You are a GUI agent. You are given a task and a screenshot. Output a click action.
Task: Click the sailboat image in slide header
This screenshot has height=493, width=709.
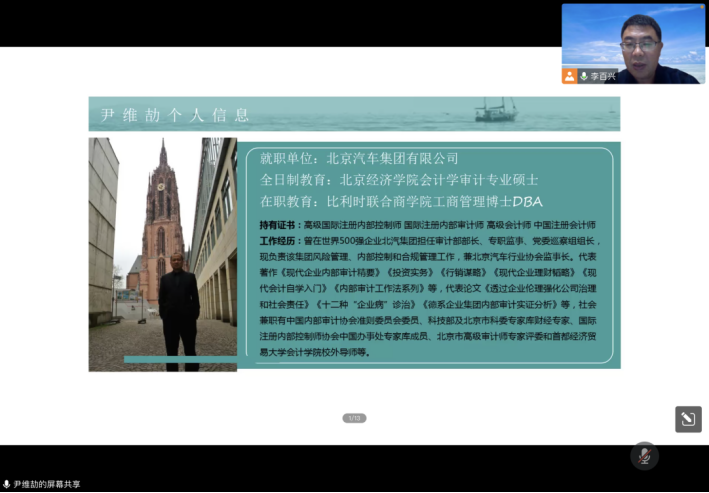(x=497, y=110)
